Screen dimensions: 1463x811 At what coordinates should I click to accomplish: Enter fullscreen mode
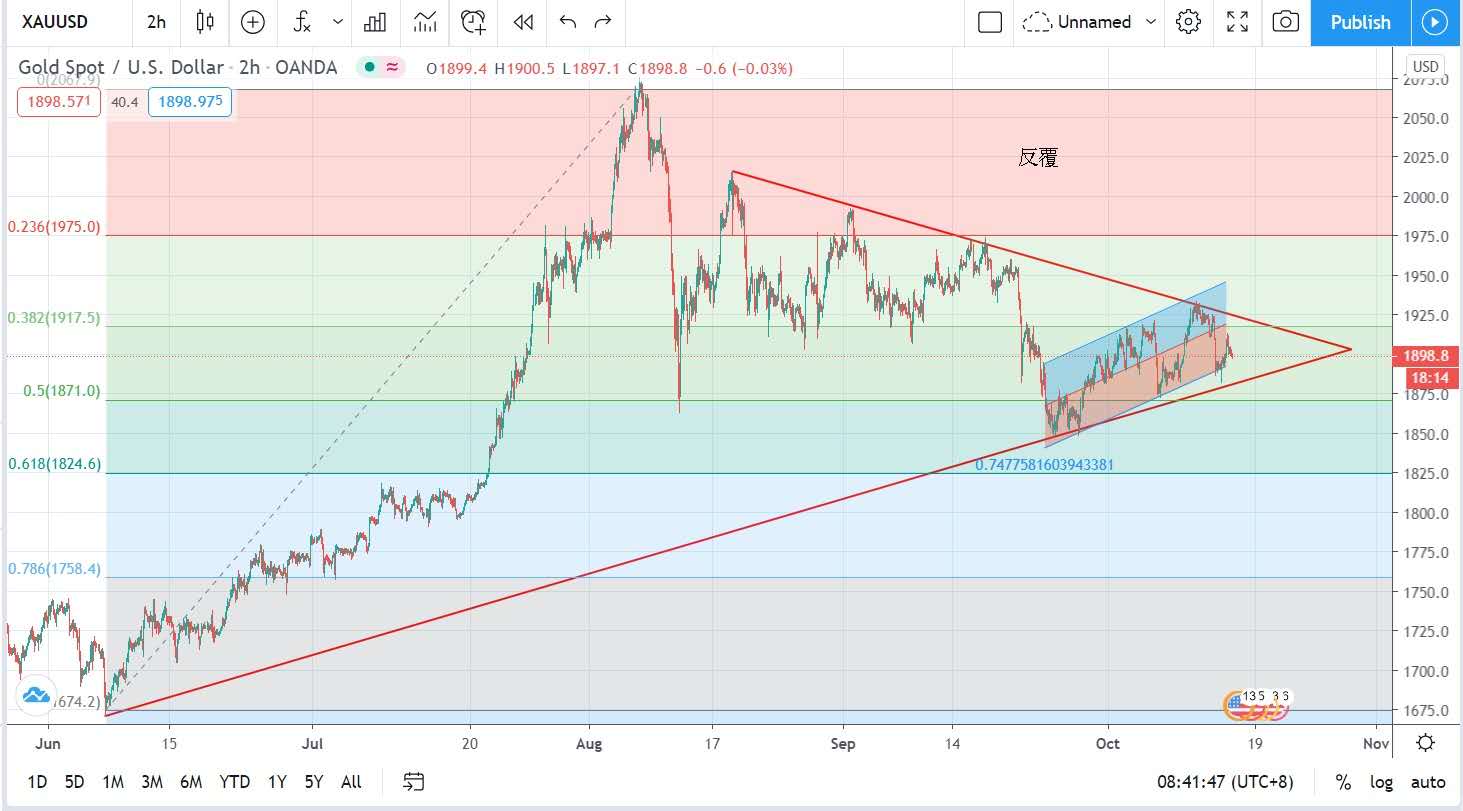pos(1237,22)
